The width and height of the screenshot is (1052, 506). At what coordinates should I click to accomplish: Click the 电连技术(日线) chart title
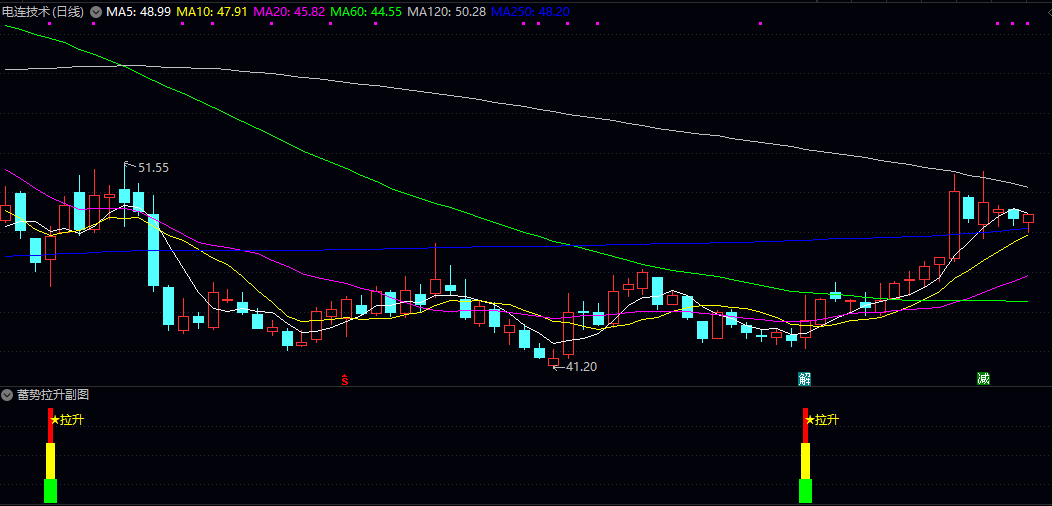(x=44, y=11)
